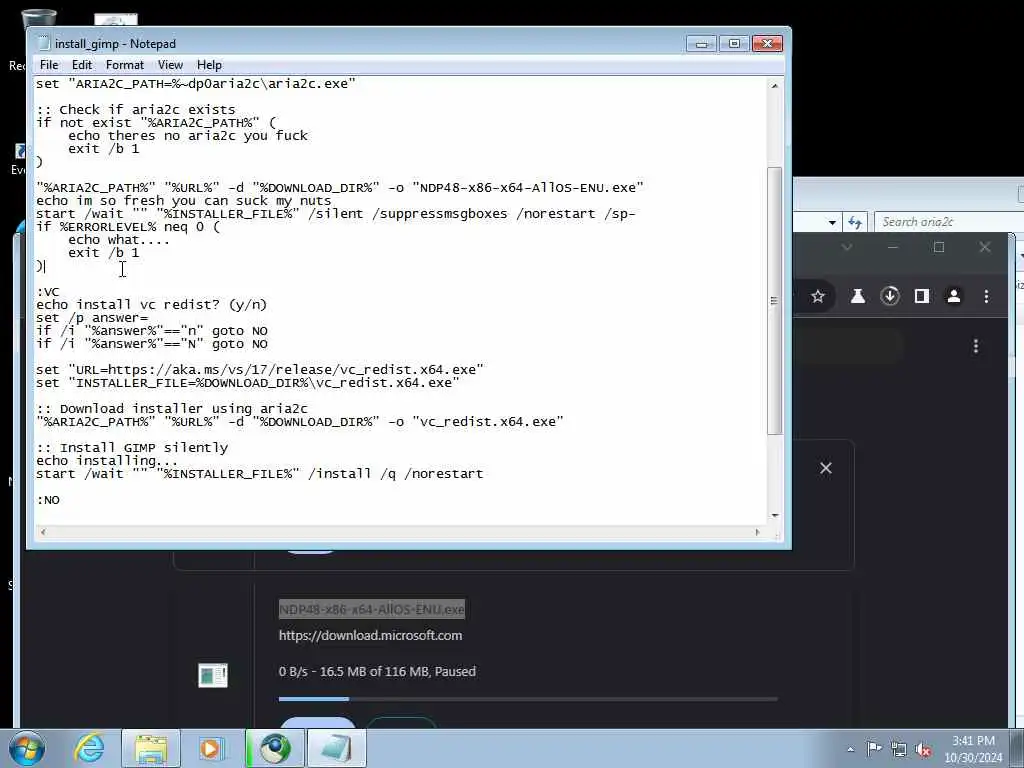
Task: Launch Internet Explorer from taskbar
Action: [89, 748]
